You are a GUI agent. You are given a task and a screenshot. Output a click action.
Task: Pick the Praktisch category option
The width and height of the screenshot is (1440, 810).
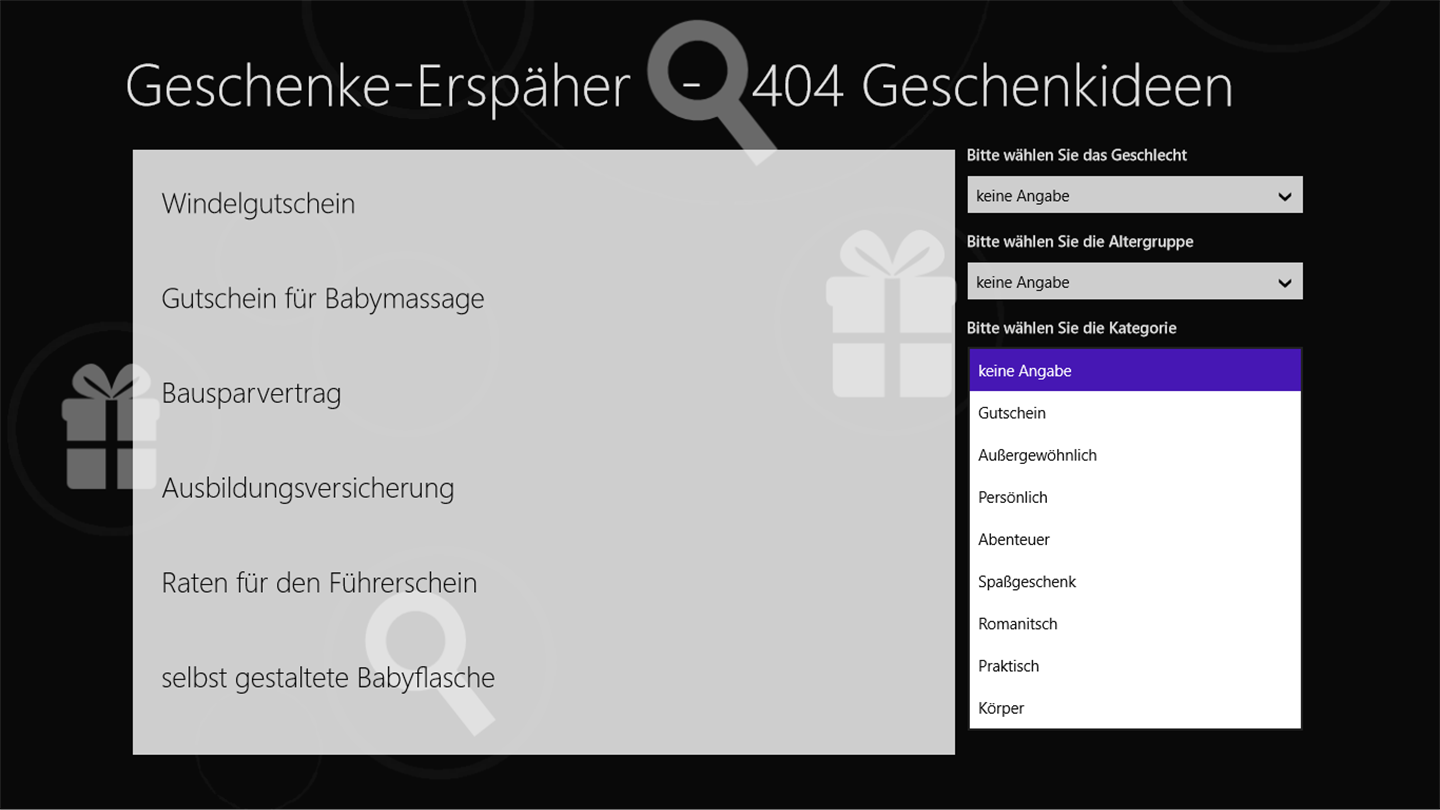(1135, 665)
